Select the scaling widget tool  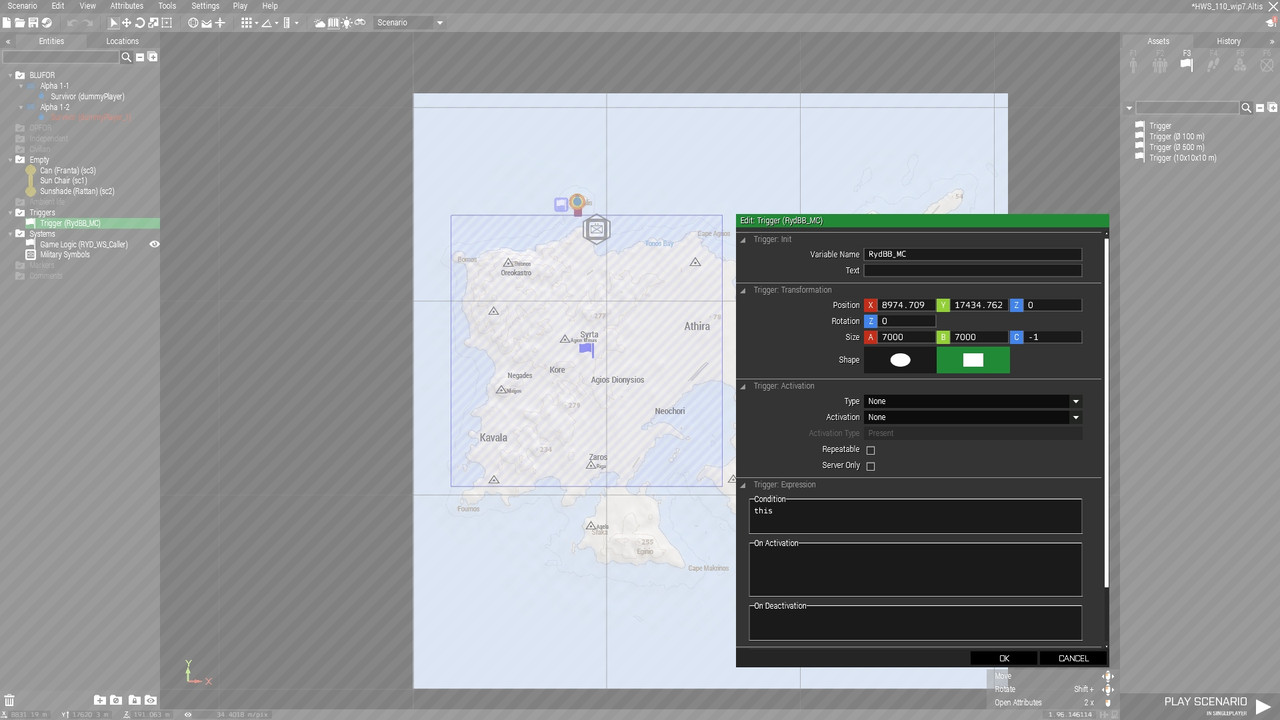click(153, 23)
